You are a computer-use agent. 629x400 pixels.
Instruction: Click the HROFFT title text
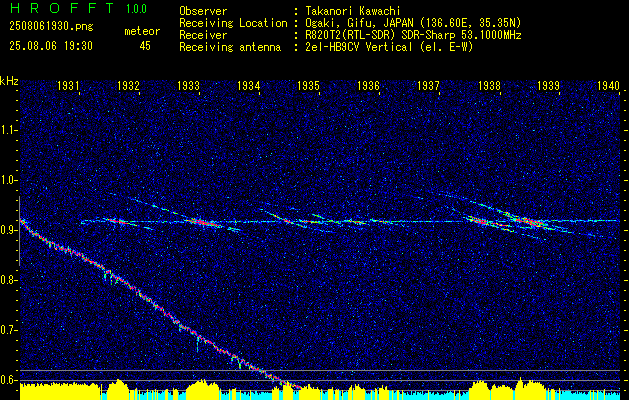point(62,8)
